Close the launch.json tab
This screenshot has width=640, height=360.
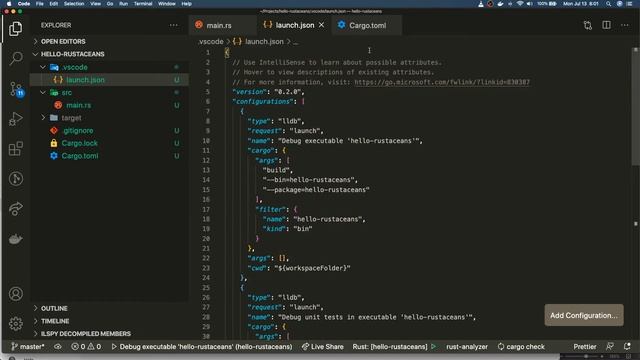[x=322, y=25]
